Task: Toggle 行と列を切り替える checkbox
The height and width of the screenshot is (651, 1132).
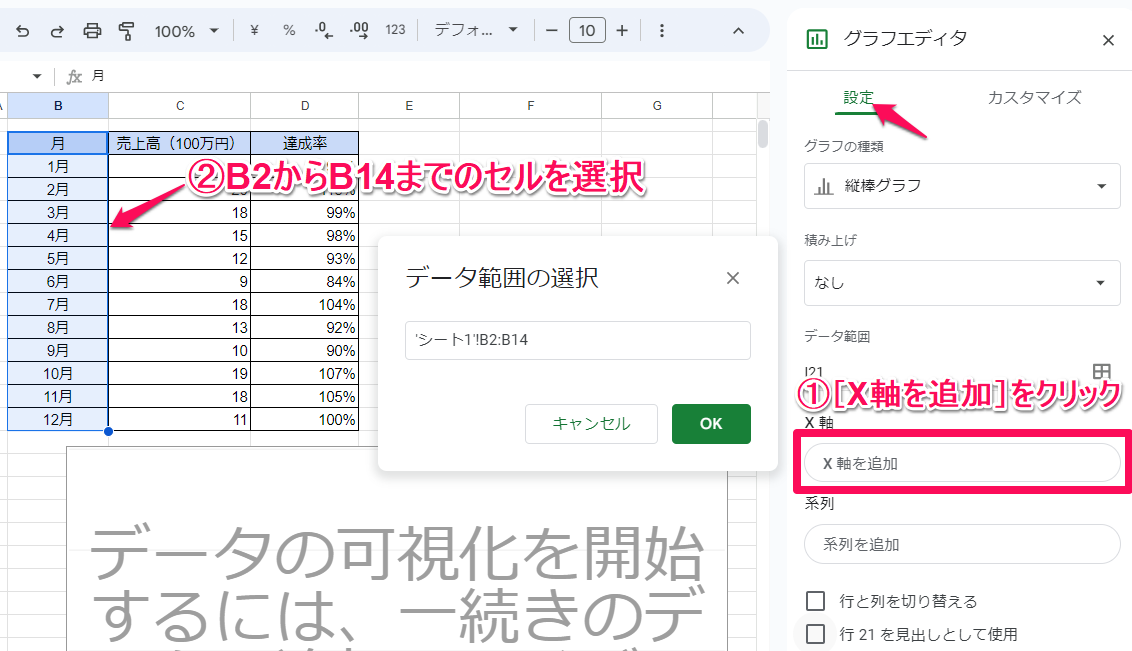Action: pos(815,600)
